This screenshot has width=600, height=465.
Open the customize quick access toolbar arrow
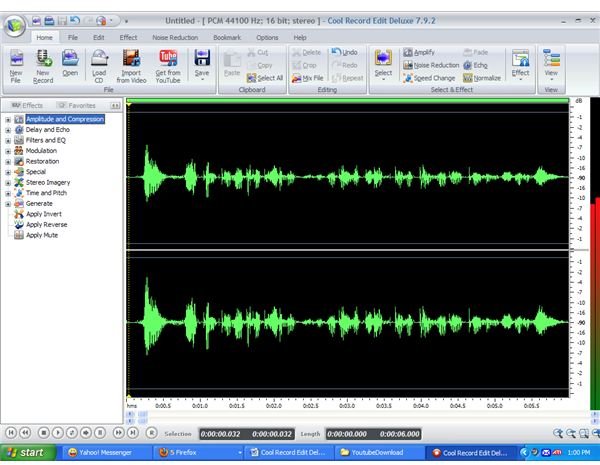pyautogui.click(x=126, y=21)
